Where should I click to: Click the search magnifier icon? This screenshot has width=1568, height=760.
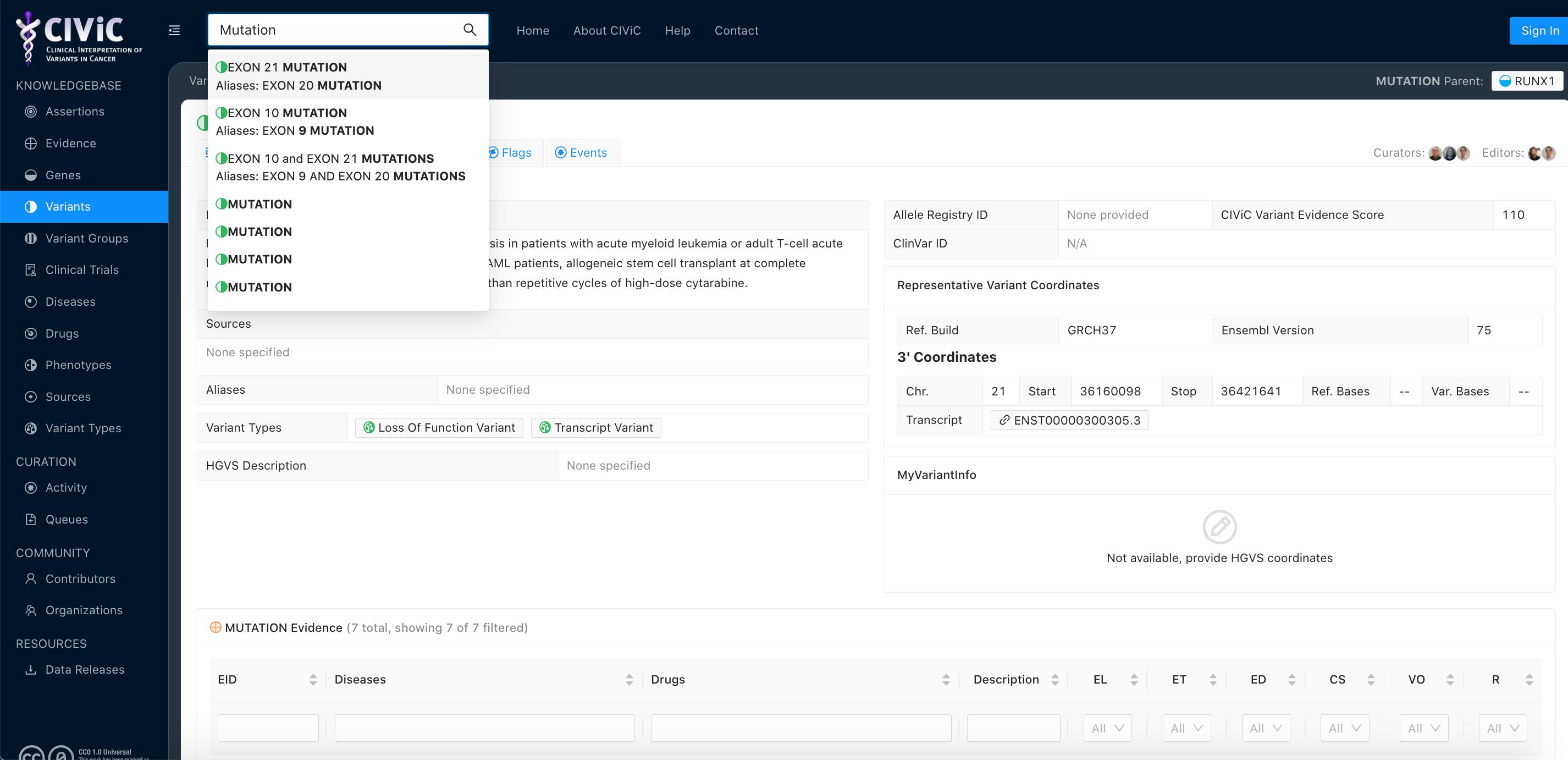click(470, 30)
